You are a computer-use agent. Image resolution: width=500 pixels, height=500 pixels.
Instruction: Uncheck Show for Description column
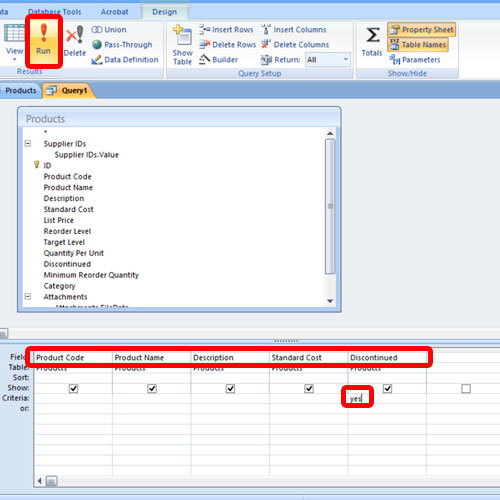(x=230, y=388)
